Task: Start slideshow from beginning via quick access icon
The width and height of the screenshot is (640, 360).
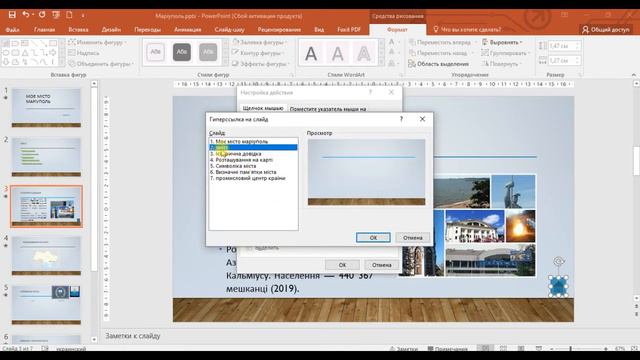Action: (56, 15)
